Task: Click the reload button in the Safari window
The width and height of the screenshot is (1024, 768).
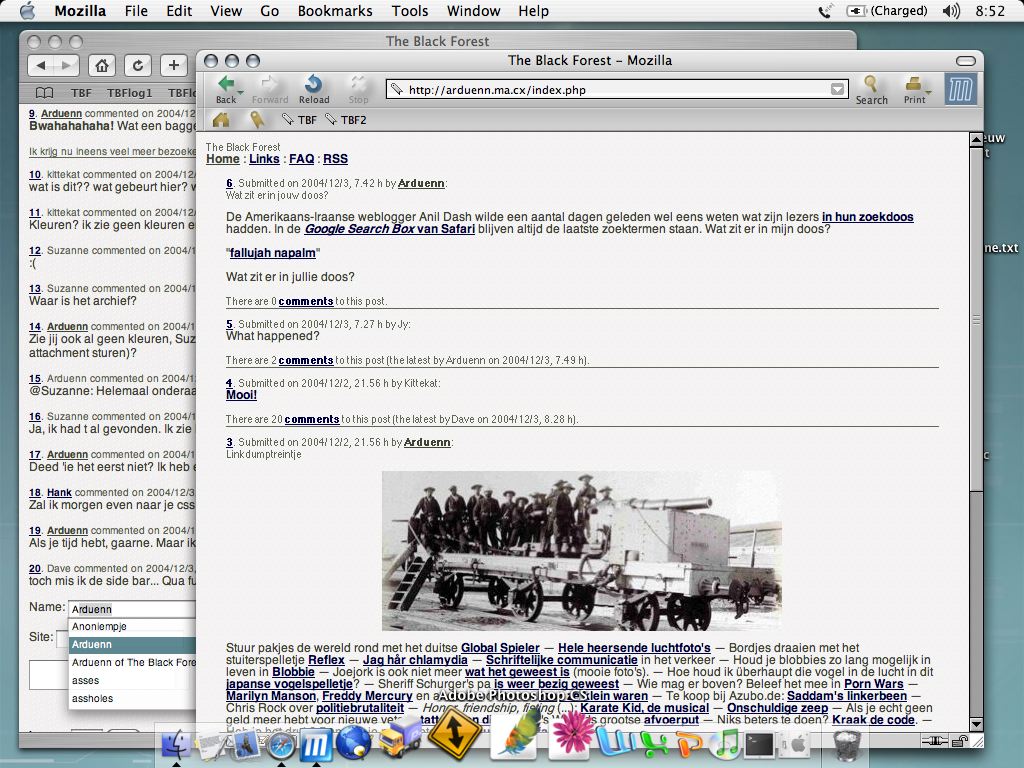Action: pyautogui.click(x=137, y=65)
